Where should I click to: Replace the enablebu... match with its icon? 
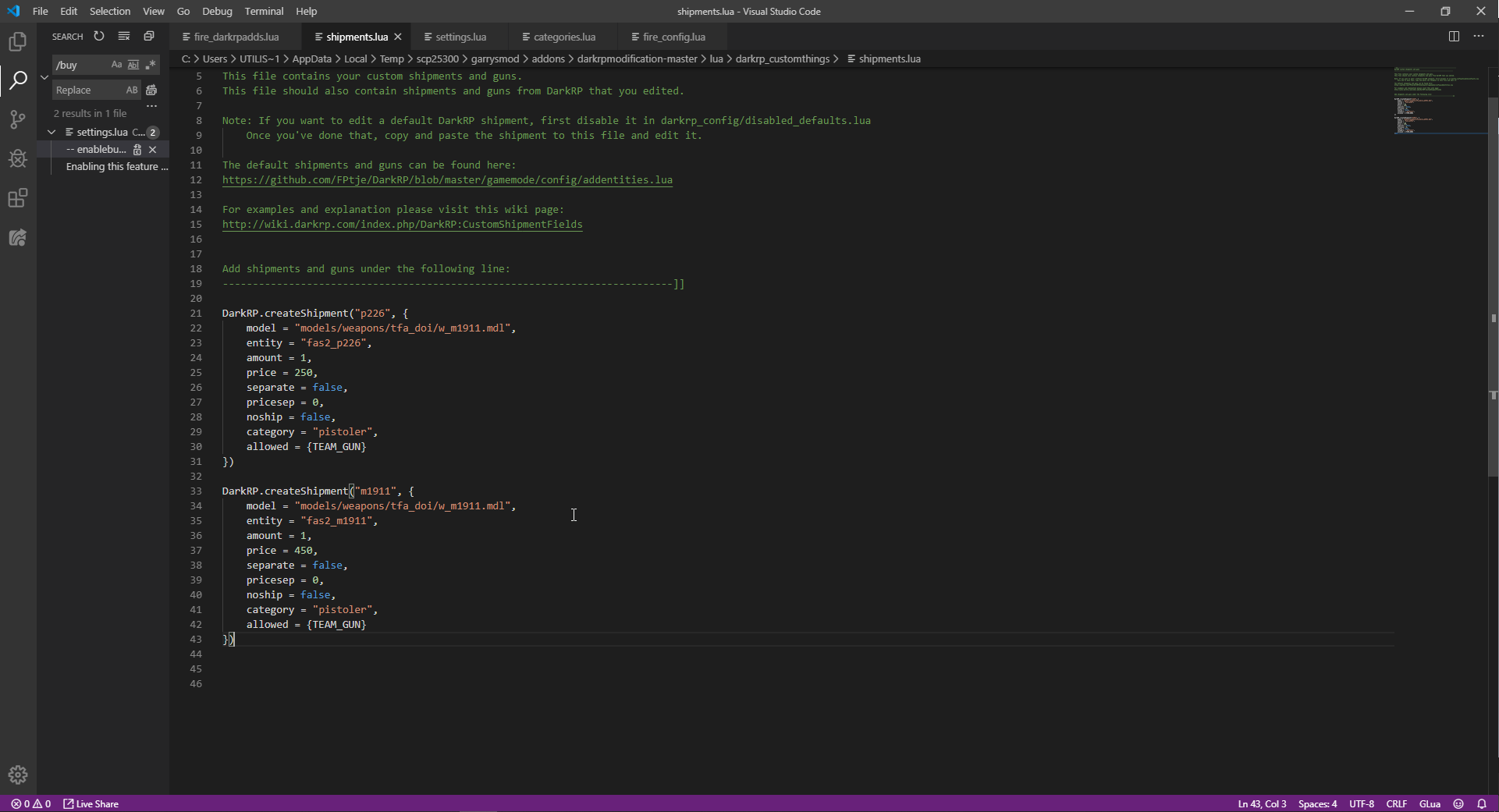[137, 149]
